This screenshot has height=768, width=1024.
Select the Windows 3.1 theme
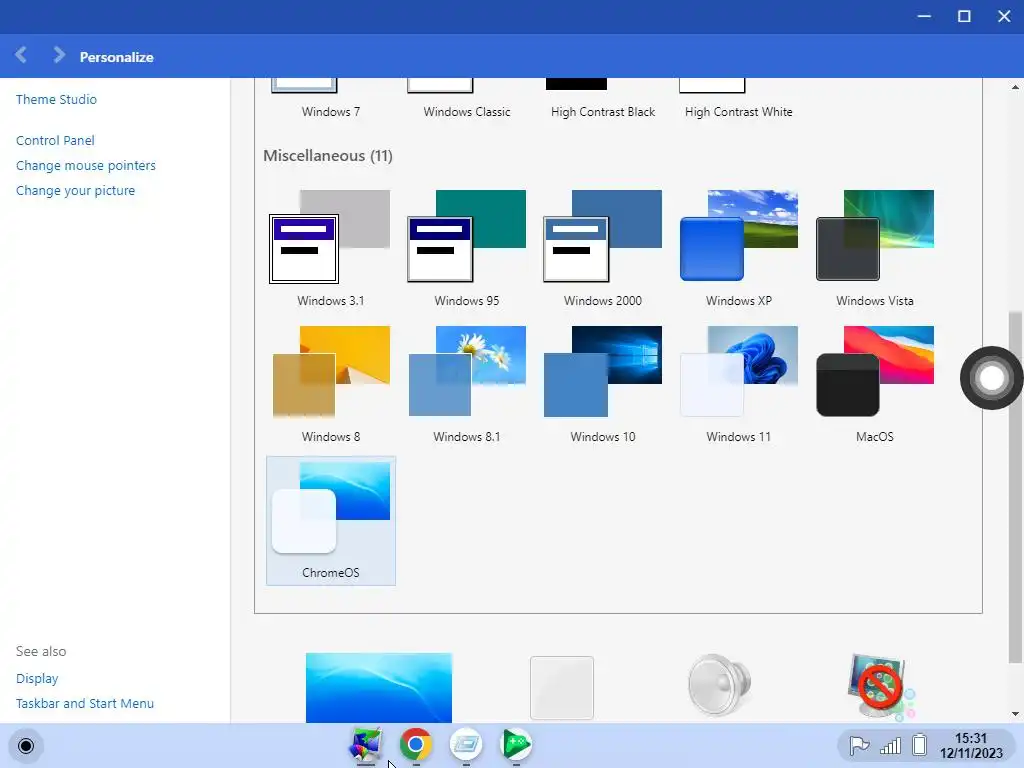pos(330,249)
